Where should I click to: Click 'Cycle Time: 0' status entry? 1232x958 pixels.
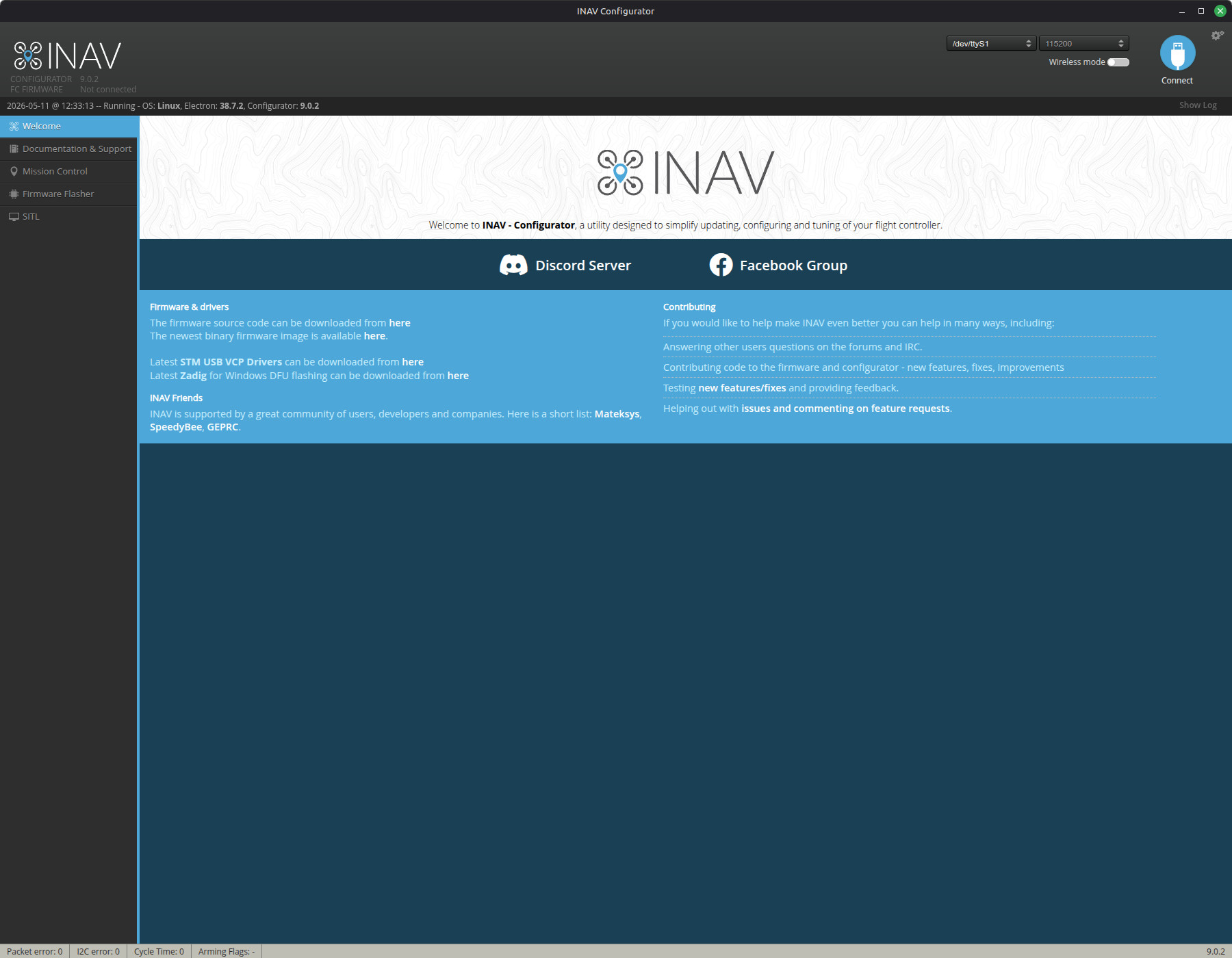click(x=159, y=951)
